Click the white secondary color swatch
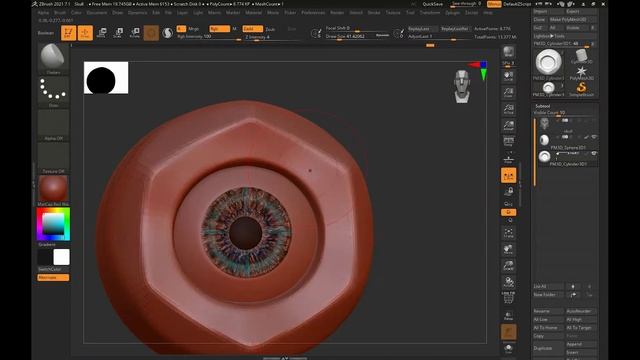Image resolution: width=640 pixels, height=360 pixels. (x=61, y=257)
